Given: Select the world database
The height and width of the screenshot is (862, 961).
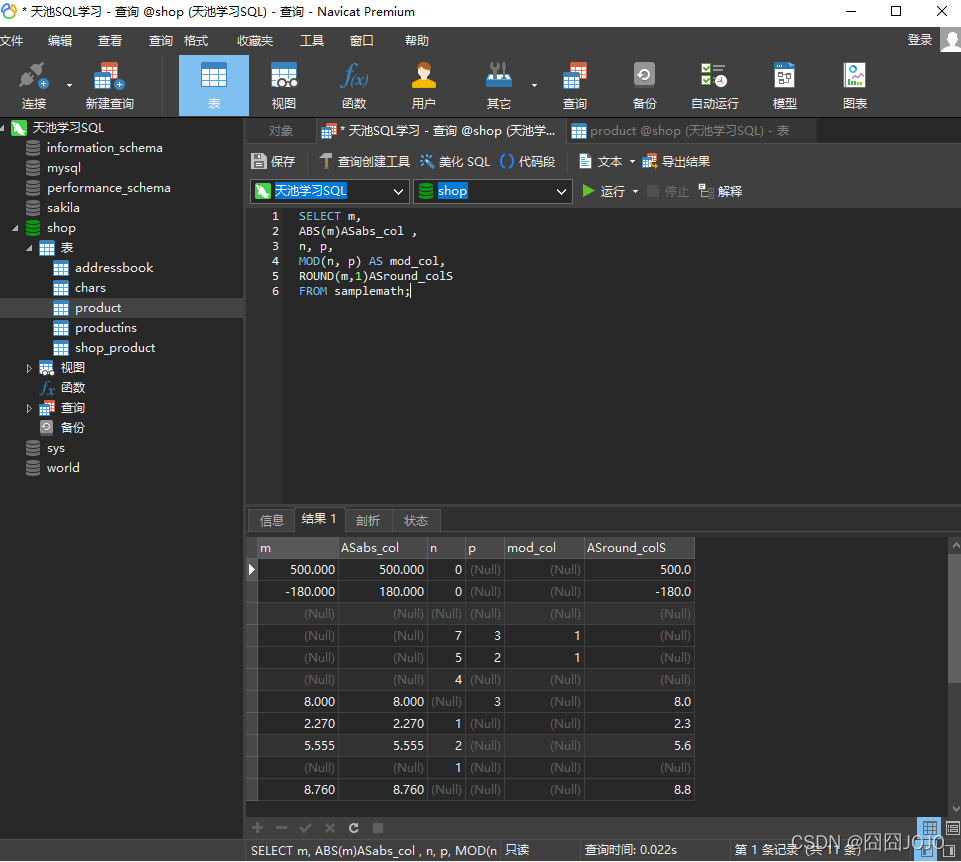Looking at the screenshot, I should coord(63,468).
